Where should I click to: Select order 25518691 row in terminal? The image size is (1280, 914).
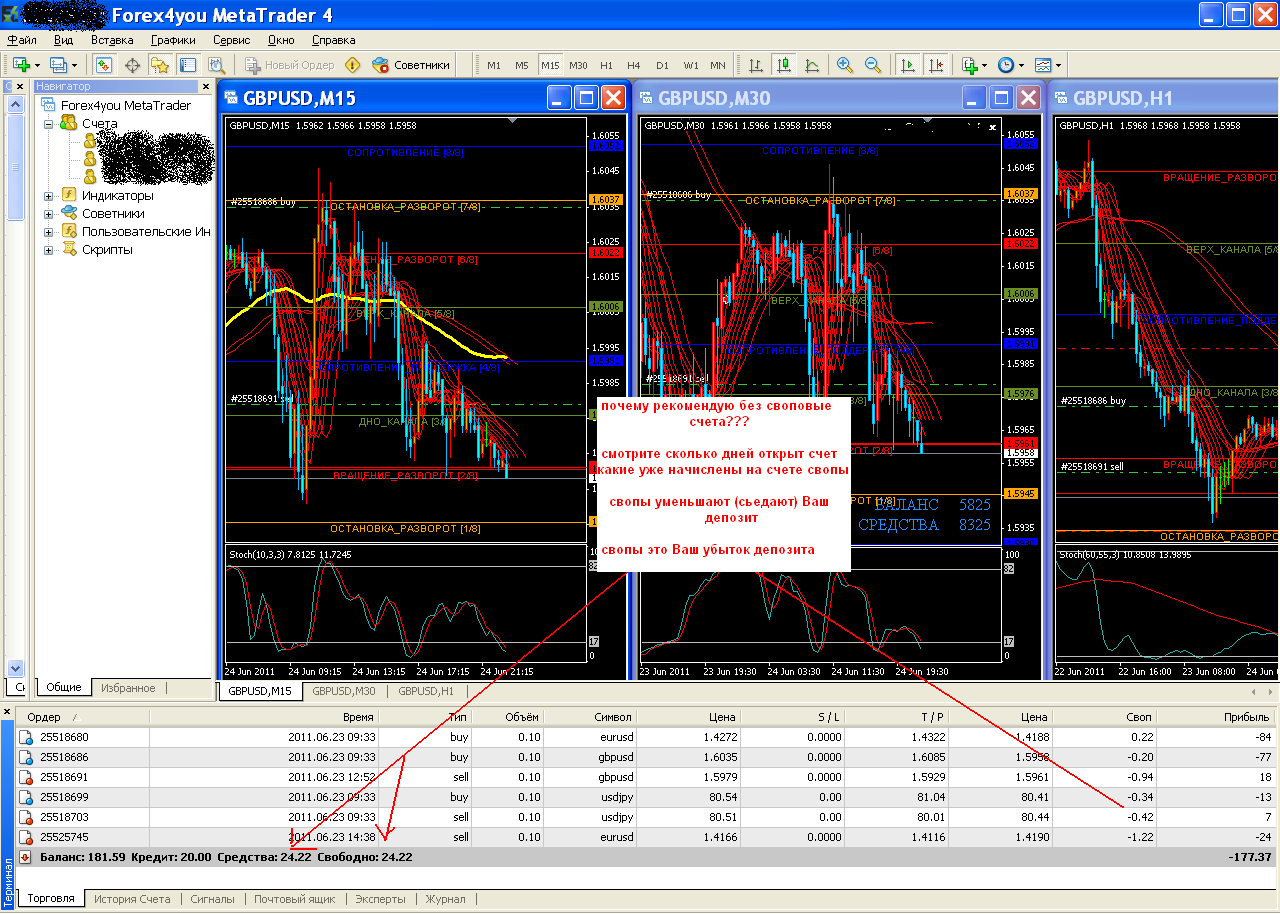(646, 777)
